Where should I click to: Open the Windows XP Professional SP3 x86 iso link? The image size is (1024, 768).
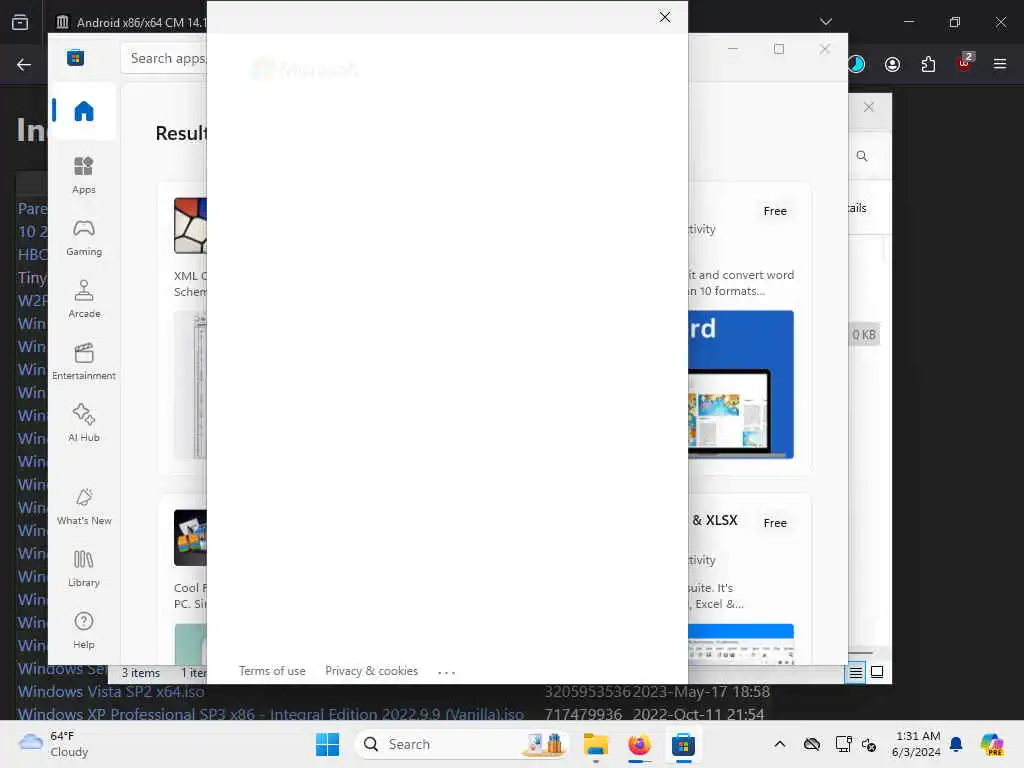tap(270, 714)
